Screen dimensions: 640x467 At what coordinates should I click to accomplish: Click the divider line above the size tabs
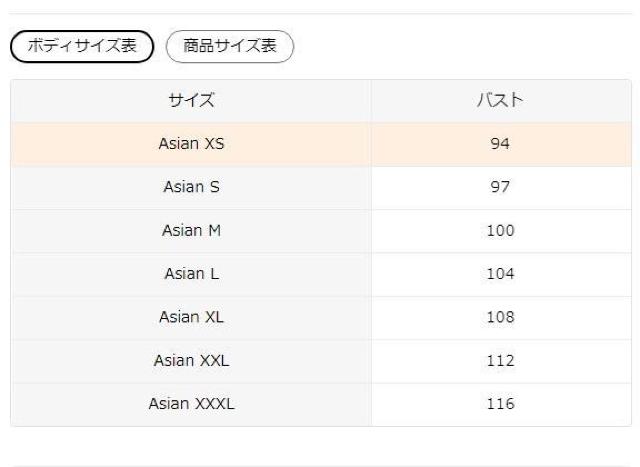(320, 13)
